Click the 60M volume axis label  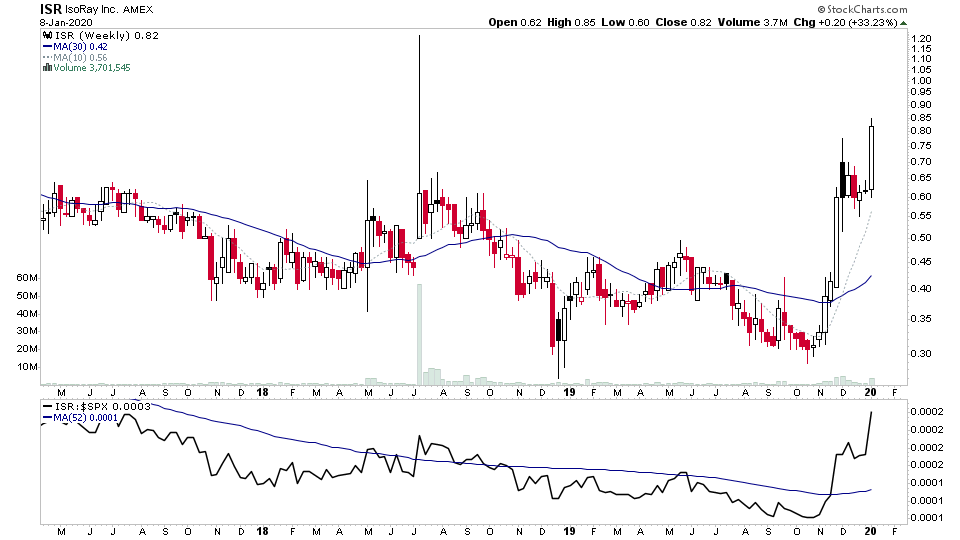[27, 278]
